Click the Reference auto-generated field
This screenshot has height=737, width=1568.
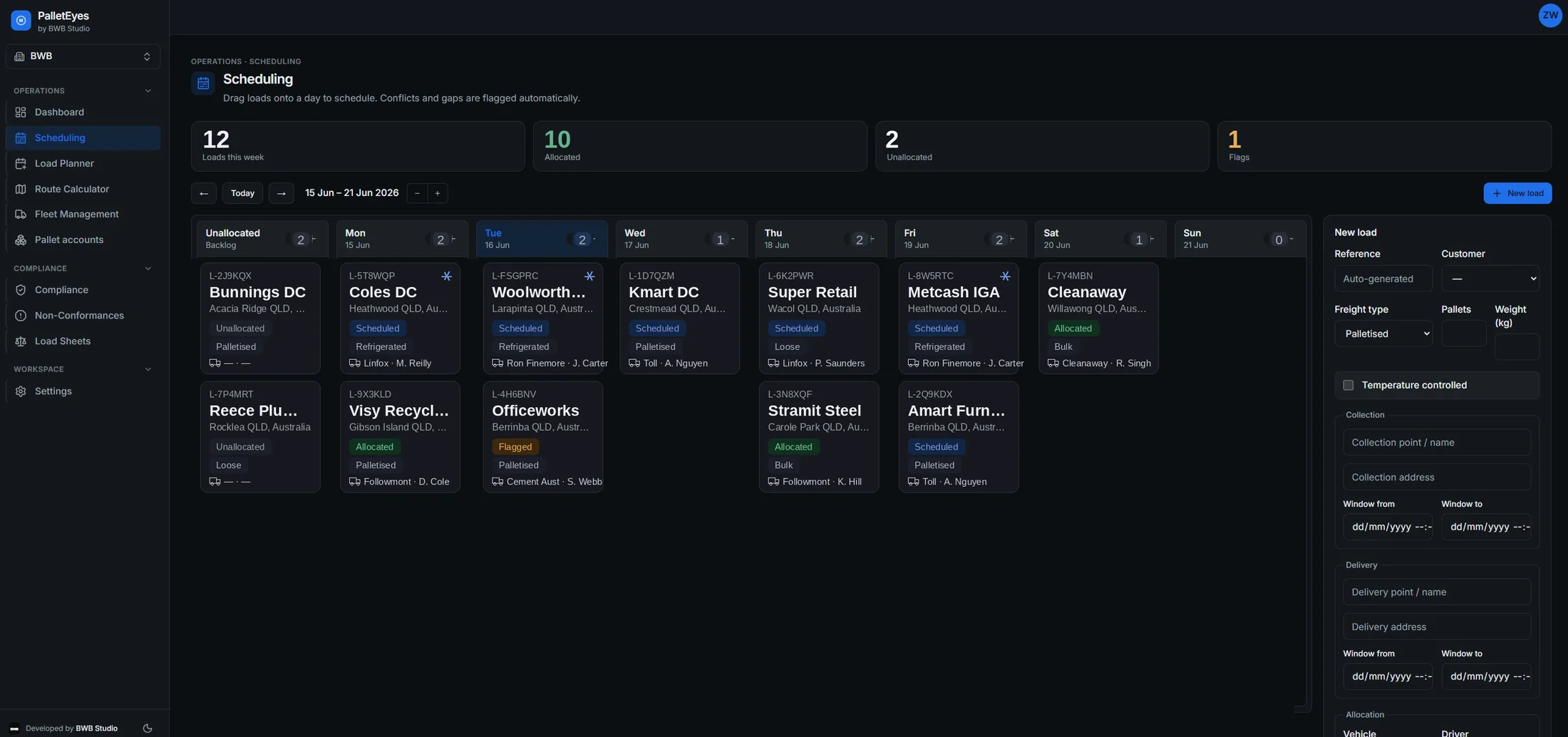coord(1383,279)
